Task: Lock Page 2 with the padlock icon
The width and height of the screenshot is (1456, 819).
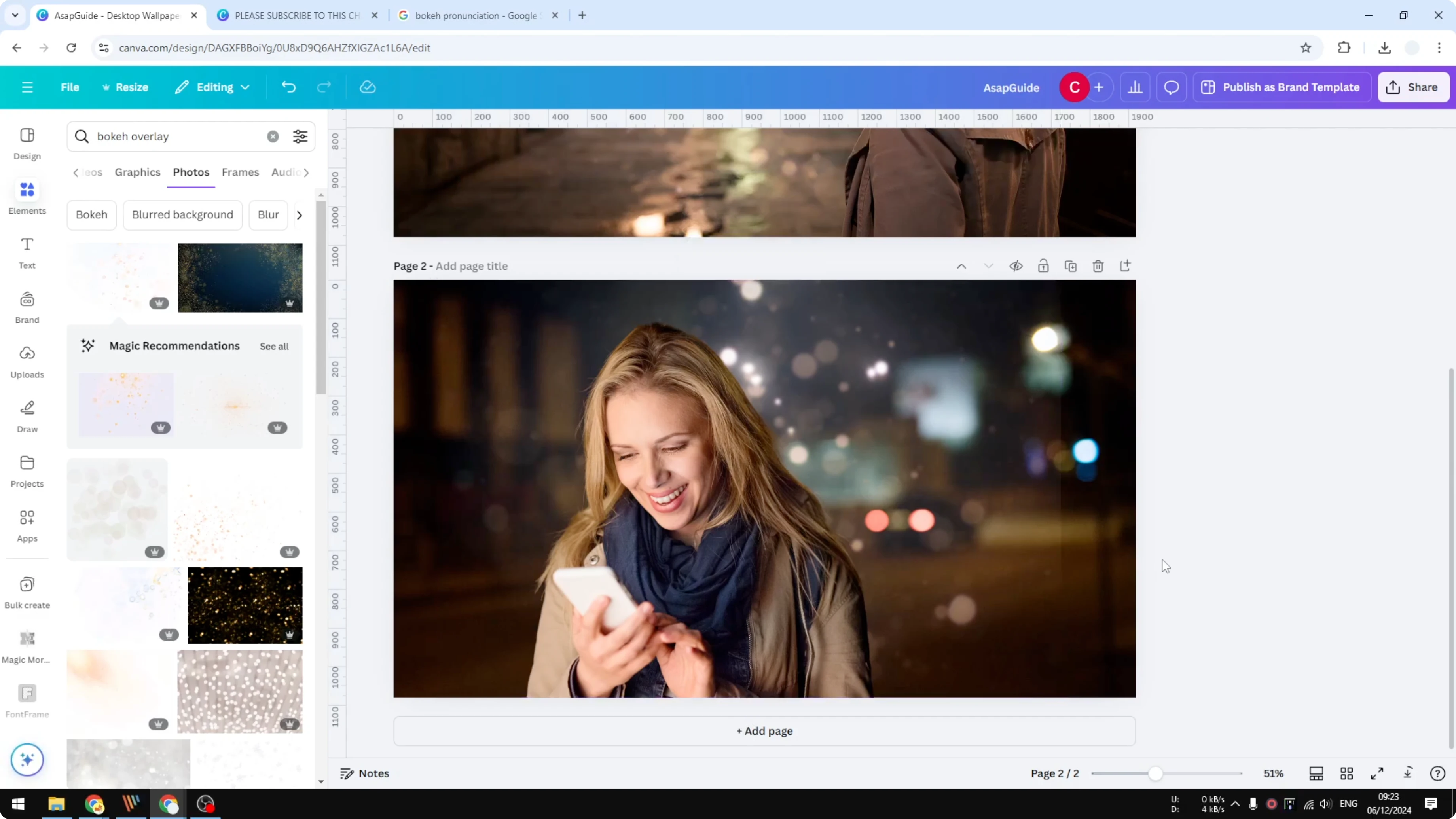Action: 1043,265
